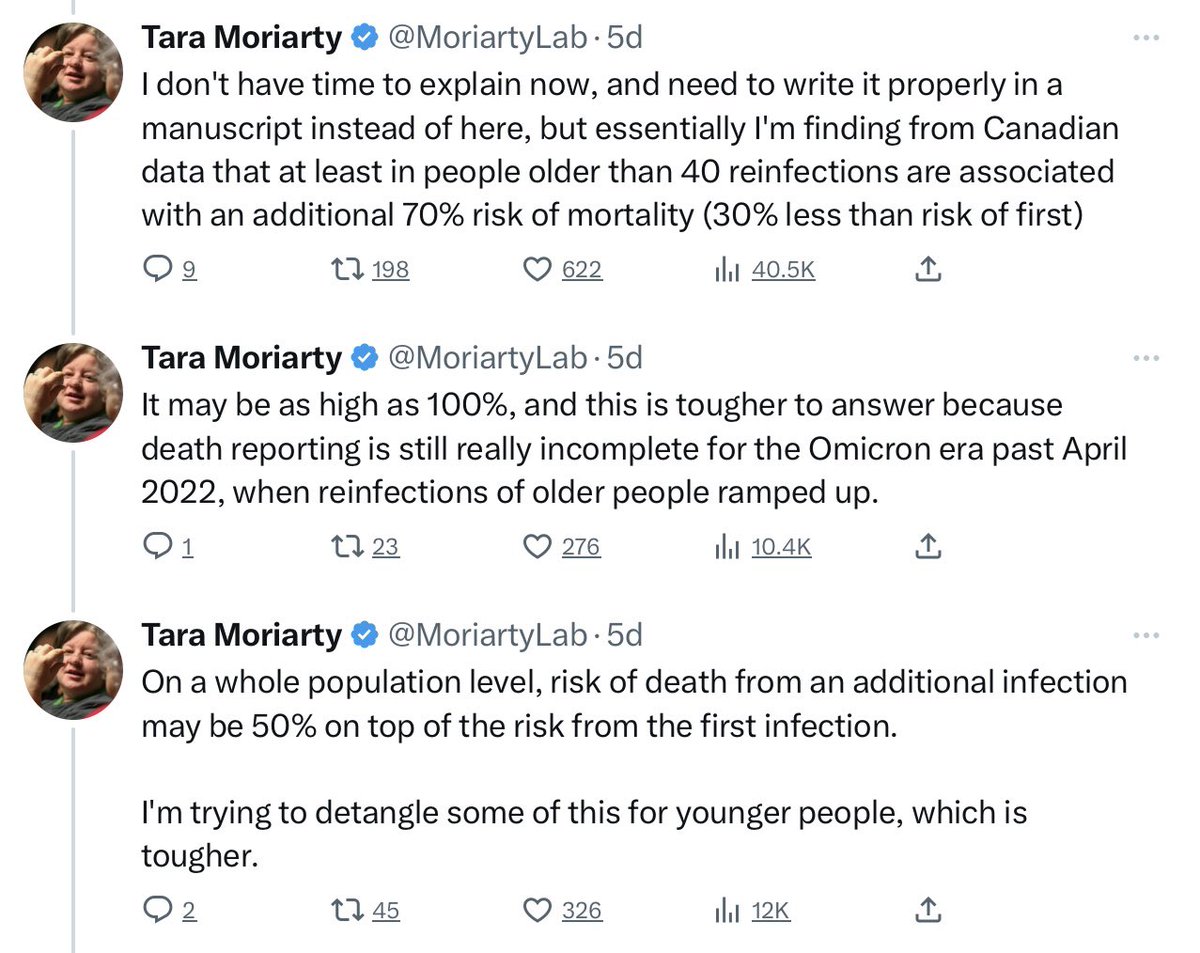View analytics showing 12K views
This screenshot has width=1200, height=953.
coord(752,910)
